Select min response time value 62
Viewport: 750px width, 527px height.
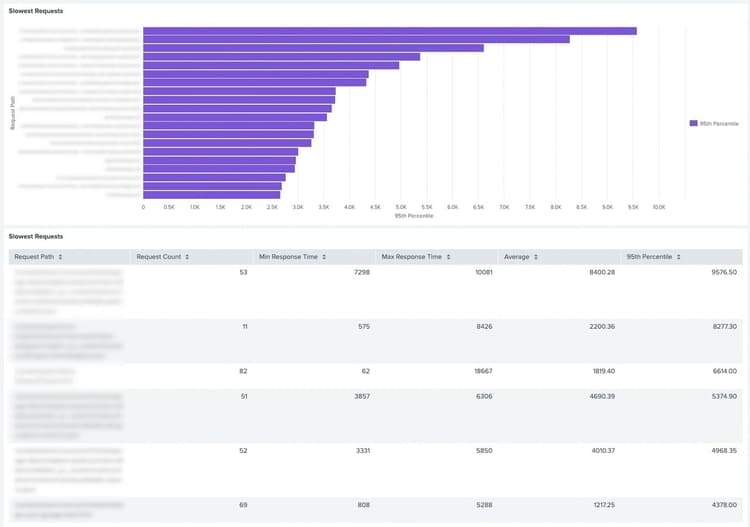366,371
